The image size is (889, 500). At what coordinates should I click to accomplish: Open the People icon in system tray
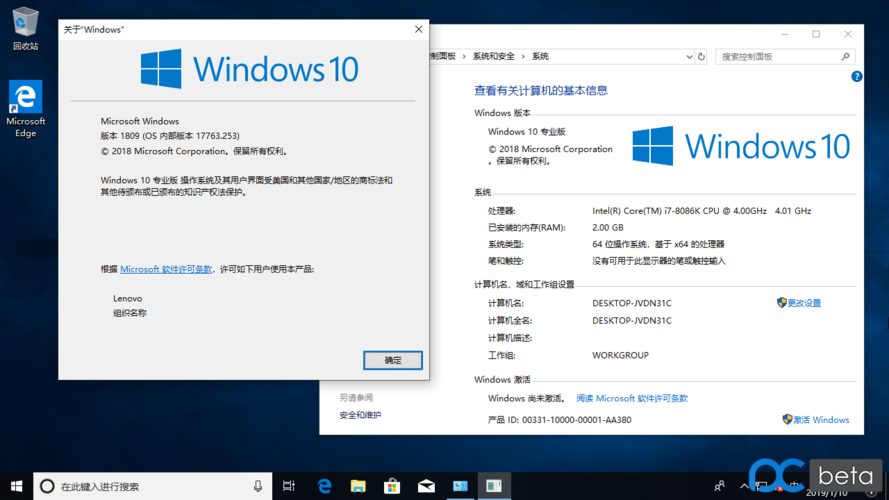719,486
